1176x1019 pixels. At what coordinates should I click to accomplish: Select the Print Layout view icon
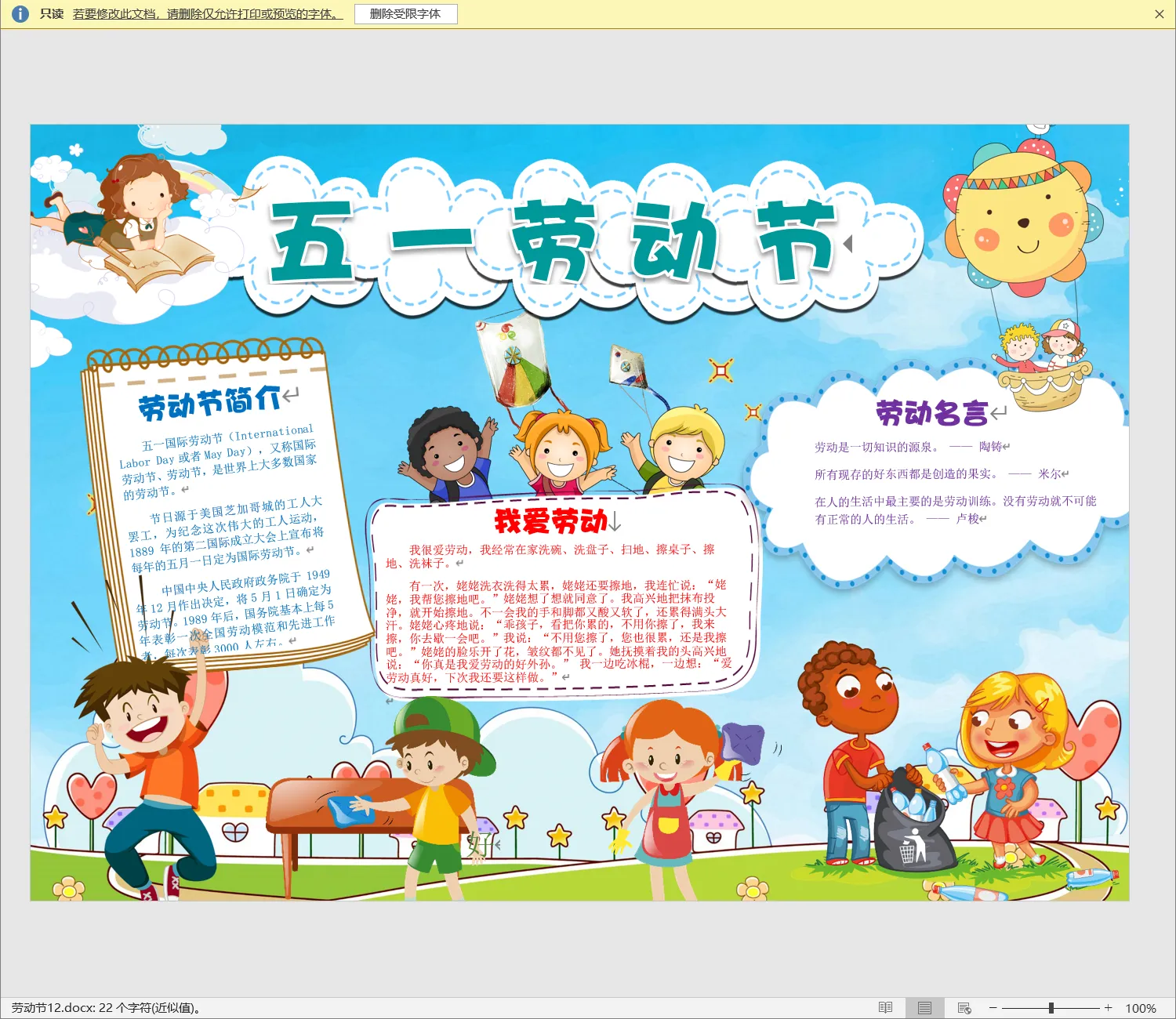[x=924, y=1008]
